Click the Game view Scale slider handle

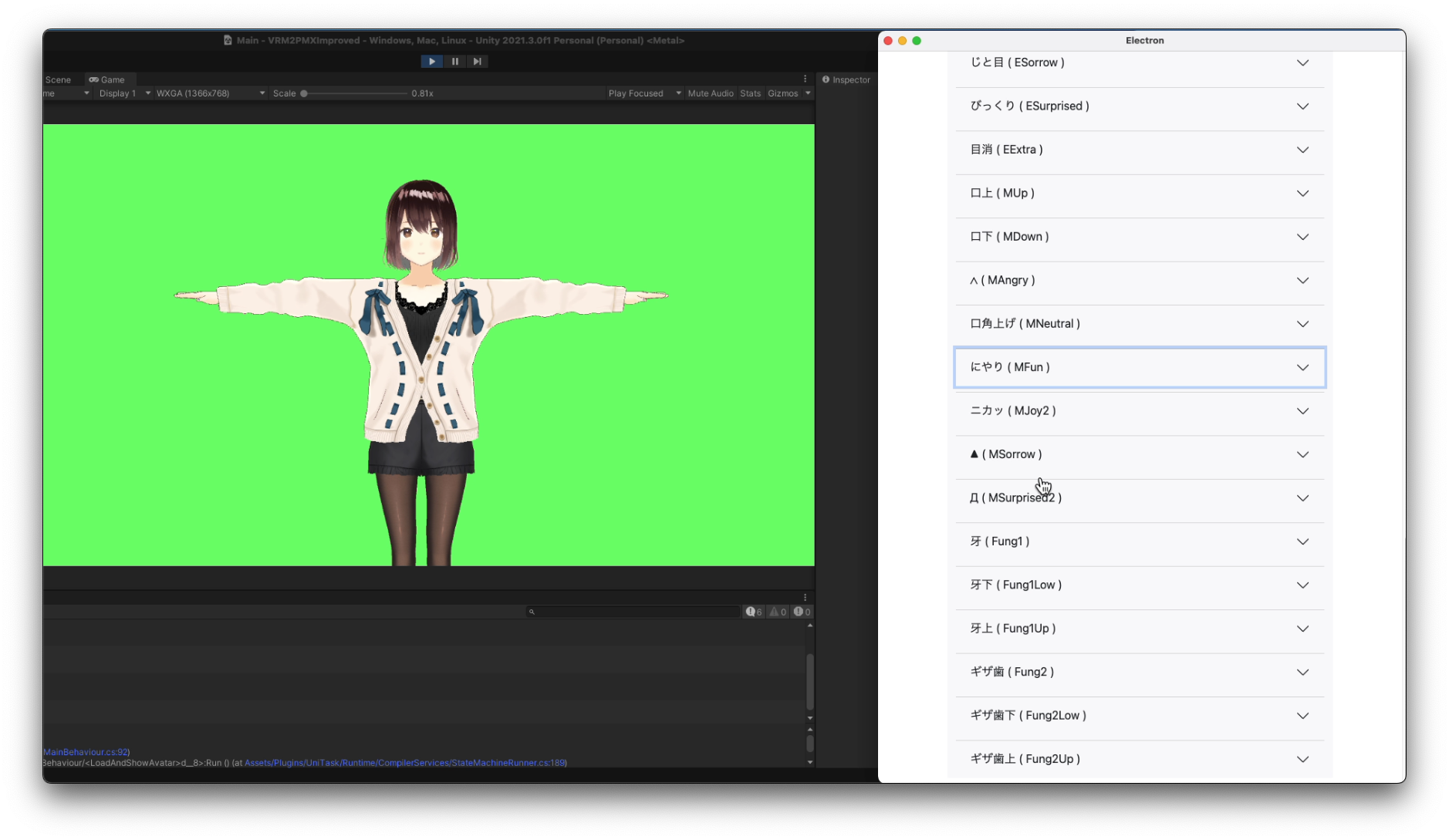coord(304,93)
